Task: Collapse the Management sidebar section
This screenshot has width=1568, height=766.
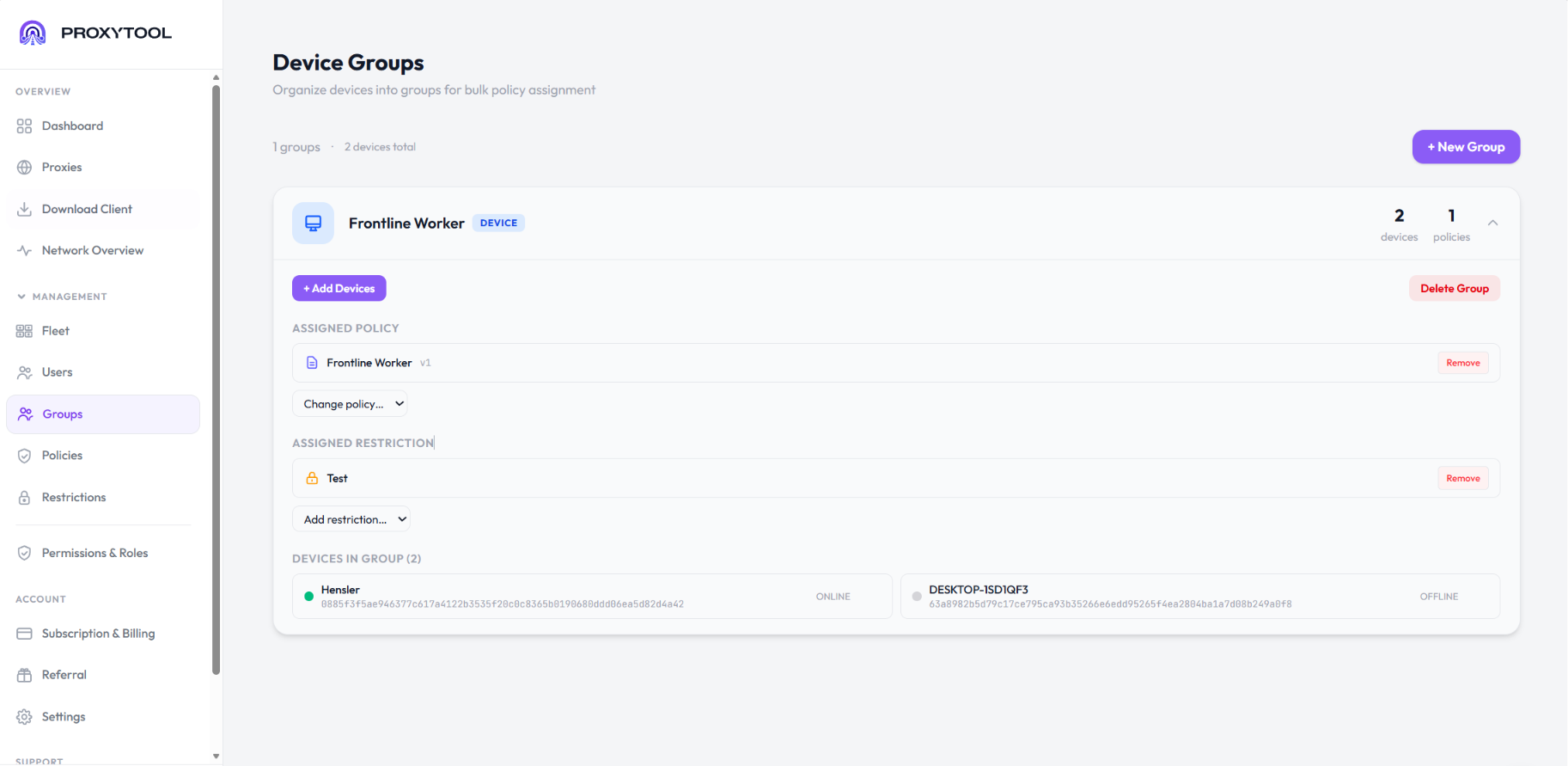Action: (61, 297)
